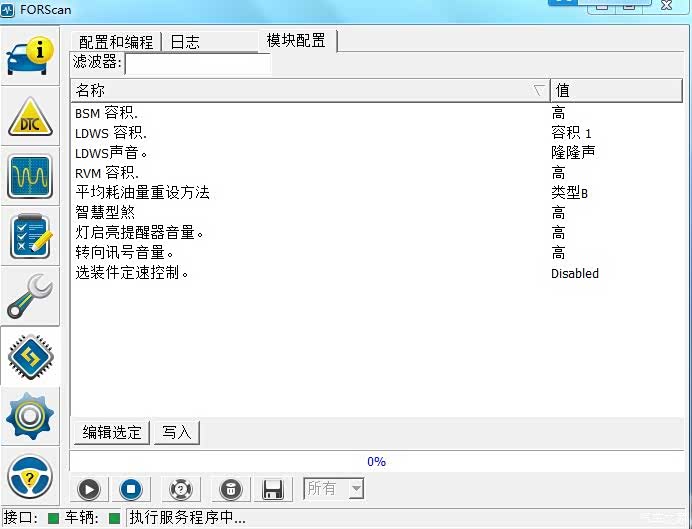Switch to the 配置和编程 tab
The image size is (692, 529).
[116, 42]
